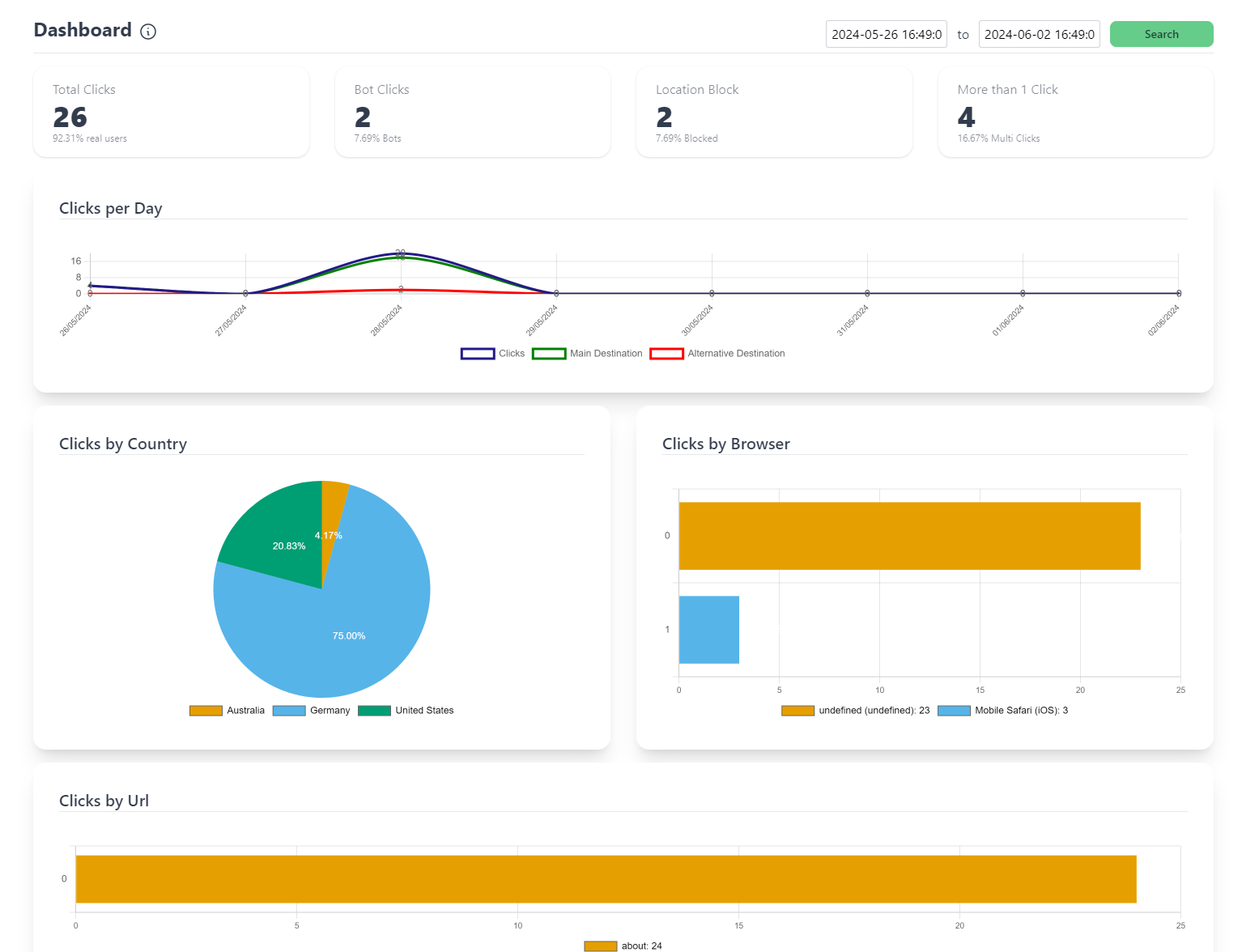
Task: Click the orange bar in Clicks by Url
Action: [606, 879]
